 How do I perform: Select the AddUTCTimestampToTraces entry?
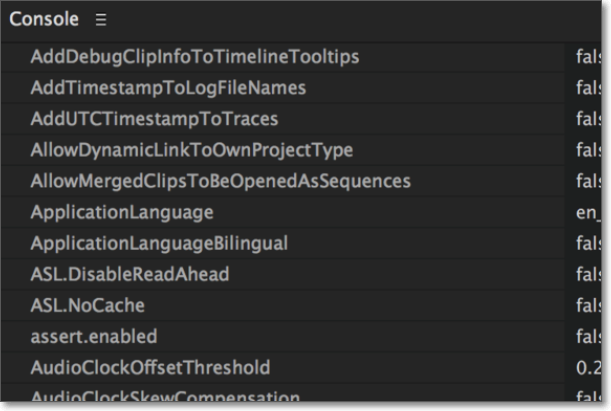click(154, 119)
